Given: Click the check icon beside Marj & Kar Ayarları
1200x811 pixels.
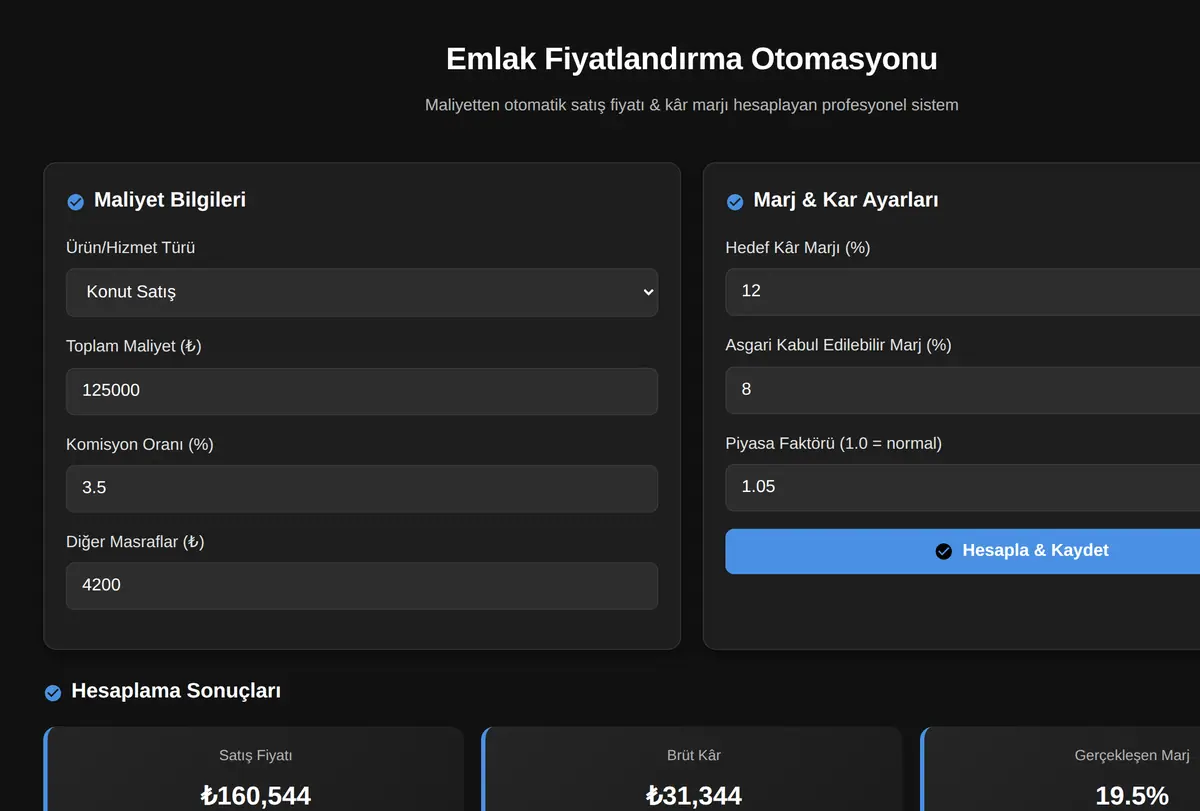Looking at the screenshot, I should tap(734, 202).
